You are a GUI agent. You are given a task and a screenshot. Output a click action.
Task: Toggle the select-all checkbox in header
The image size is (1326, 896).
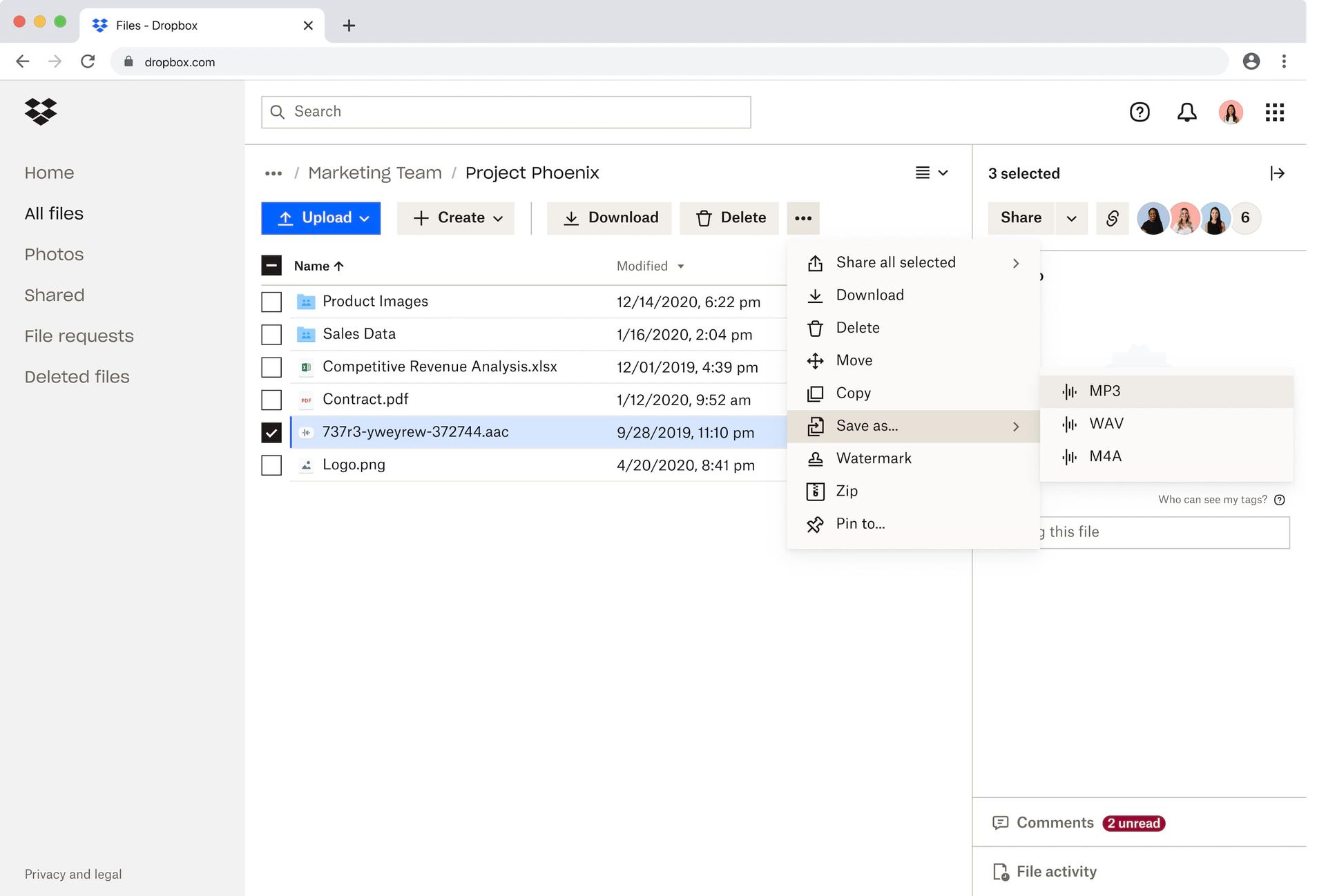[x=271, y=265]
